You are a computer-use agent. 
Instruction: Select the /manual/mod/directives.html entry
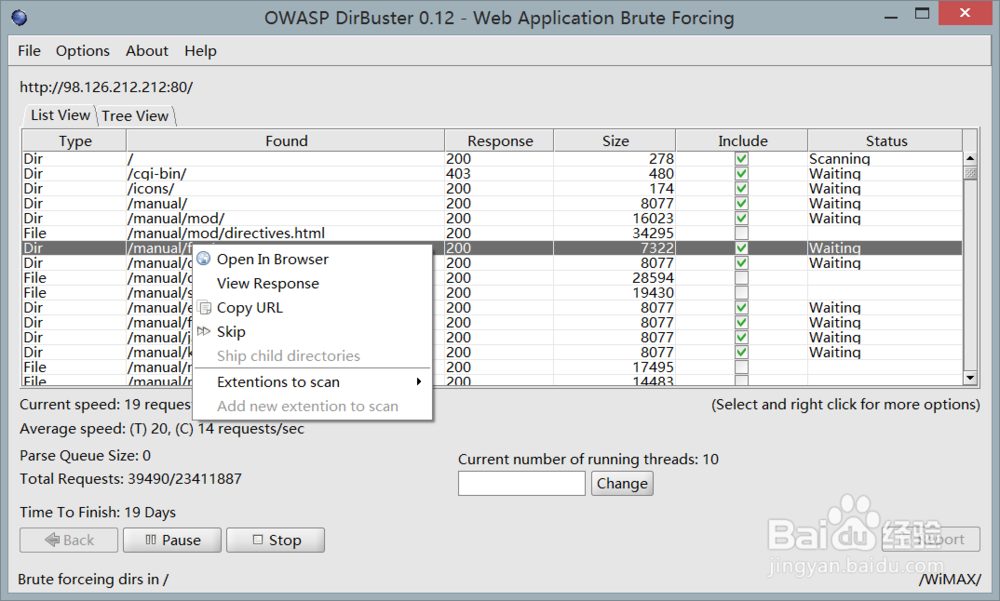coord(226,233)
